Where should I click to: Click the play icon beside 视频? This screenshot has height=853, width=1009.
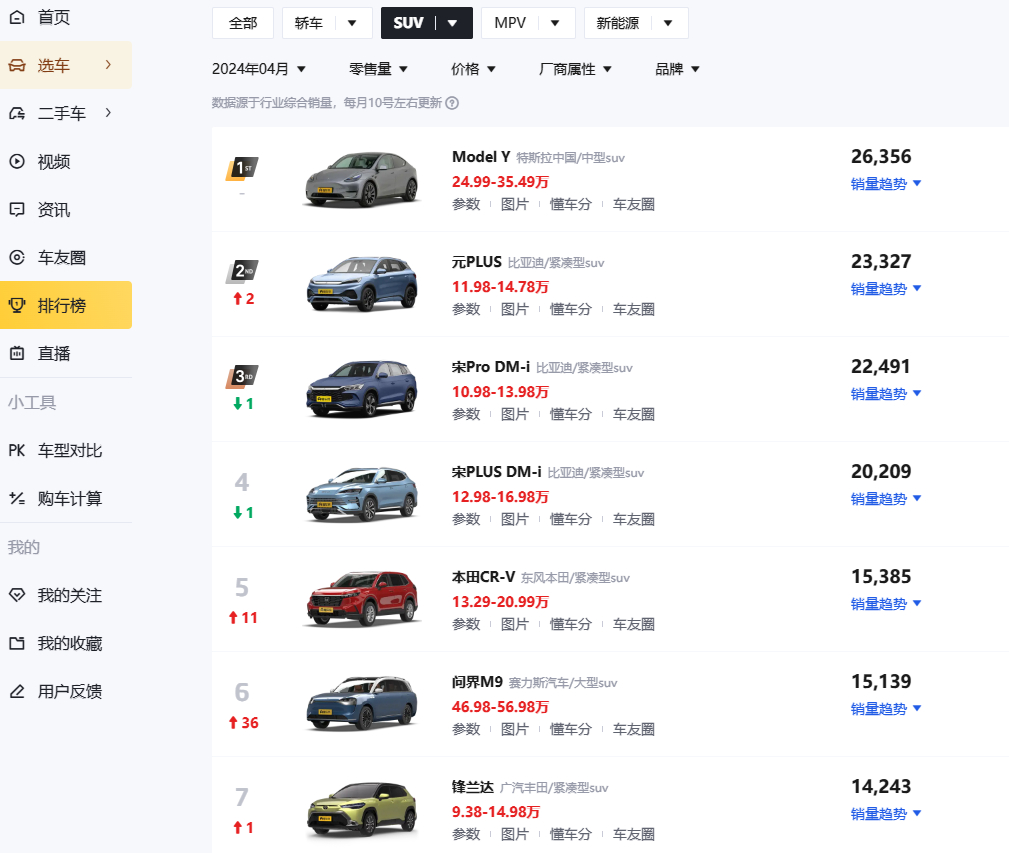[17, 161]
